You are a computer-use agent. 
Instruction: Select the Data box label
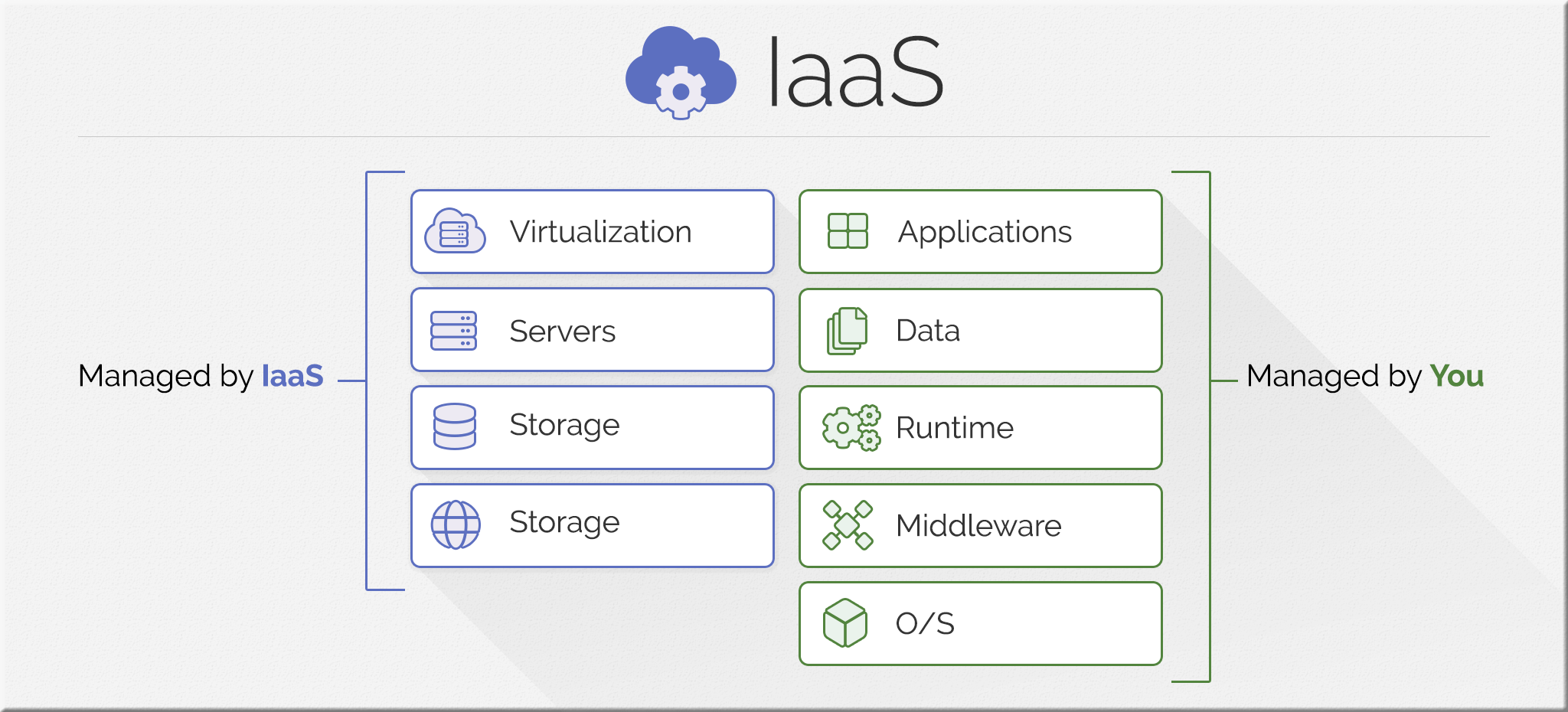(928, 331)
